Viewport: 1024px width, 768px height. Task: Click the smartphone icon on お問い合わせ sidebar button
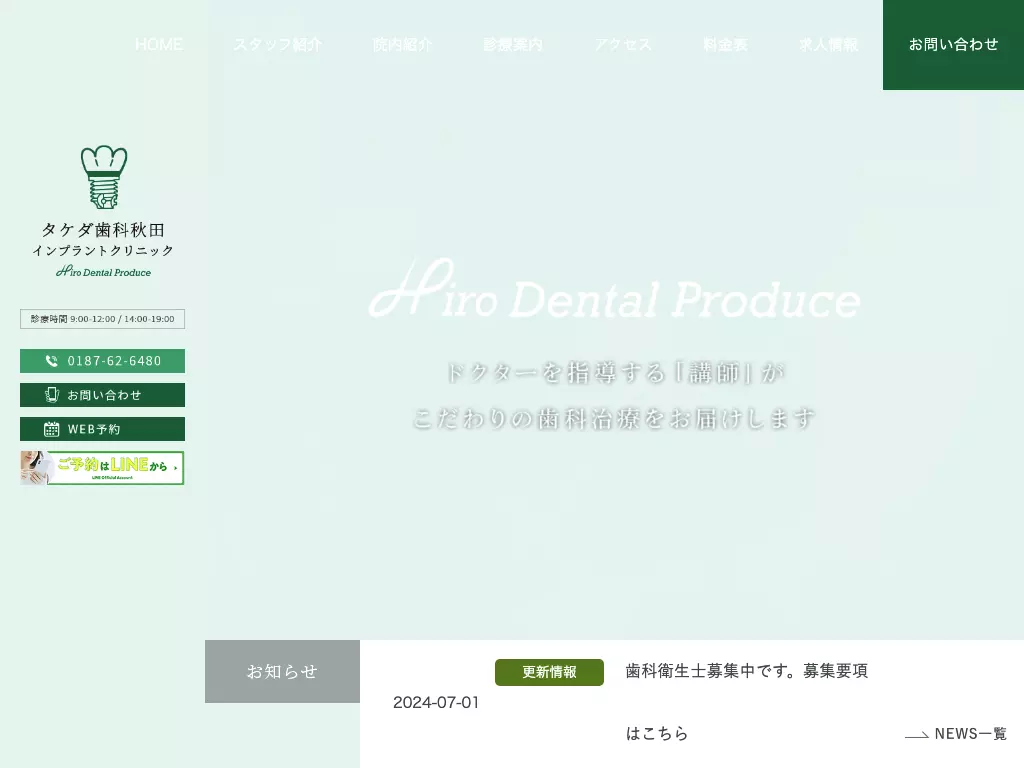(x=52, y=395)
